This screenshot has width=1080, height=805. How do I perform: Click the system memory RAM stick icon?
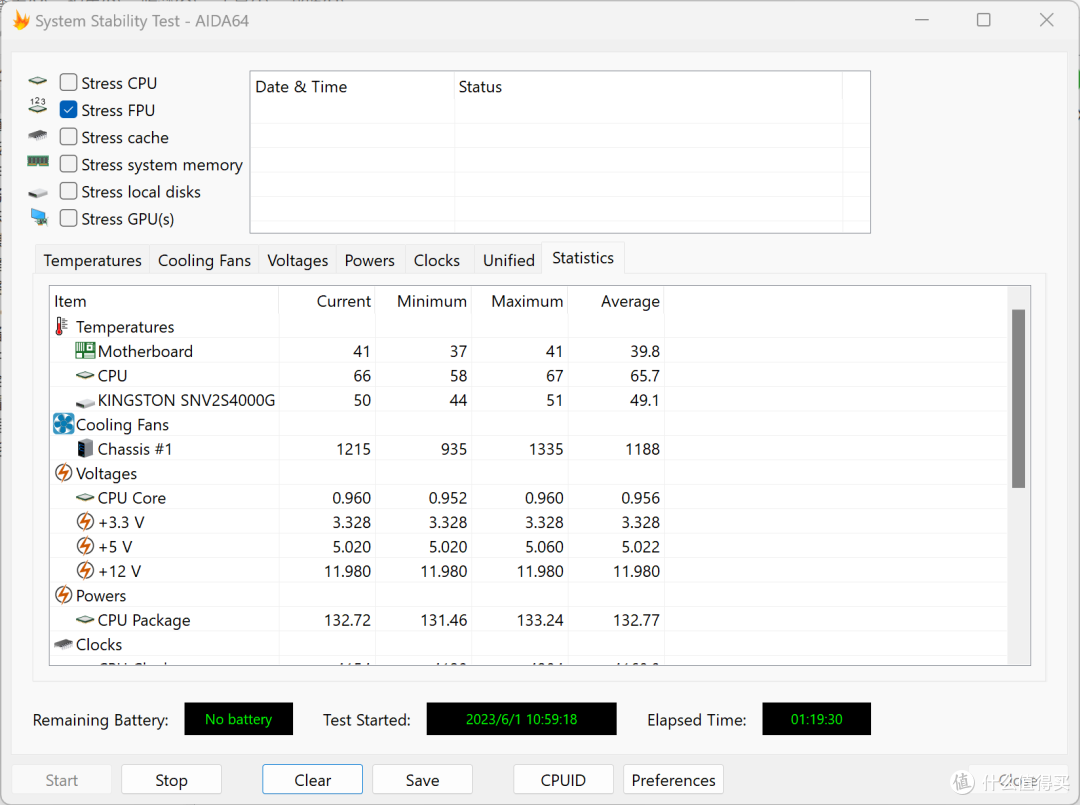[38, 161]
